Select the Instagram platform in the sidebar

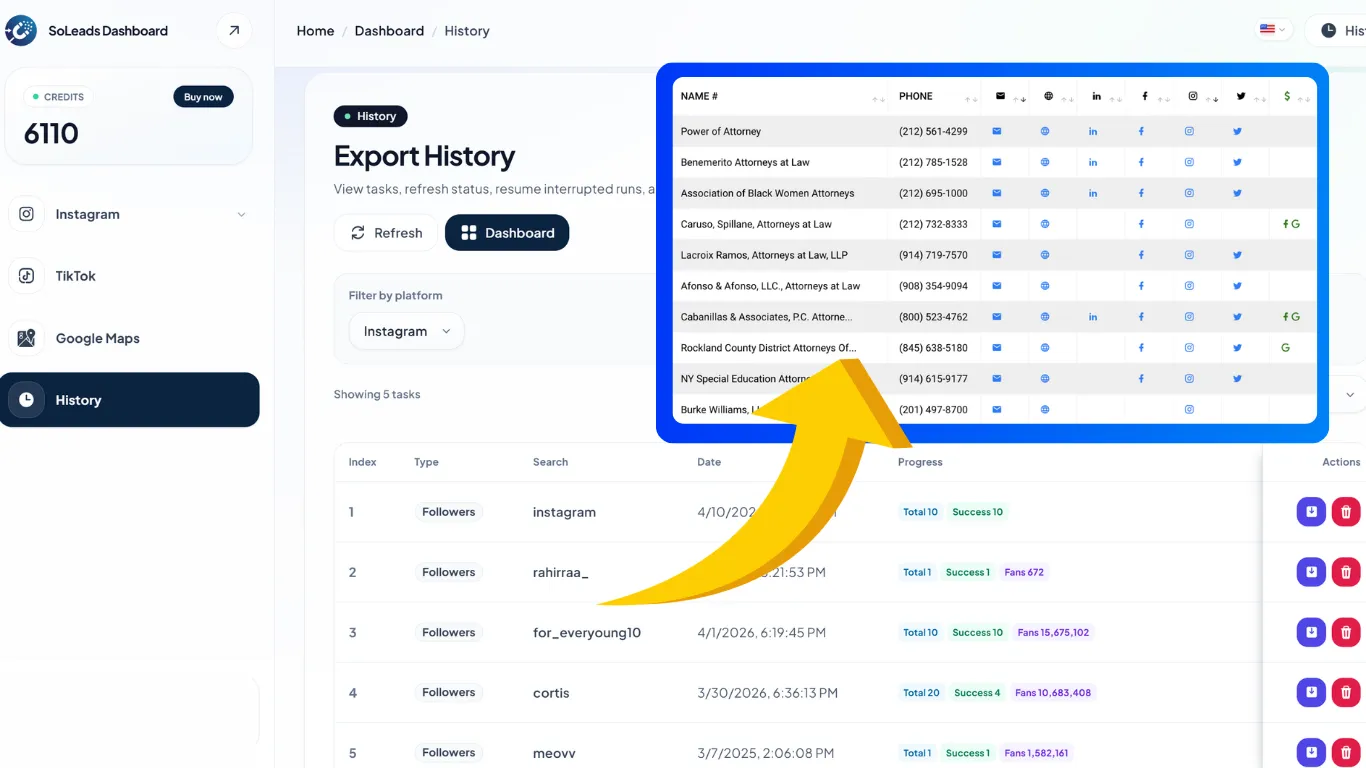[x=87, y=214]
